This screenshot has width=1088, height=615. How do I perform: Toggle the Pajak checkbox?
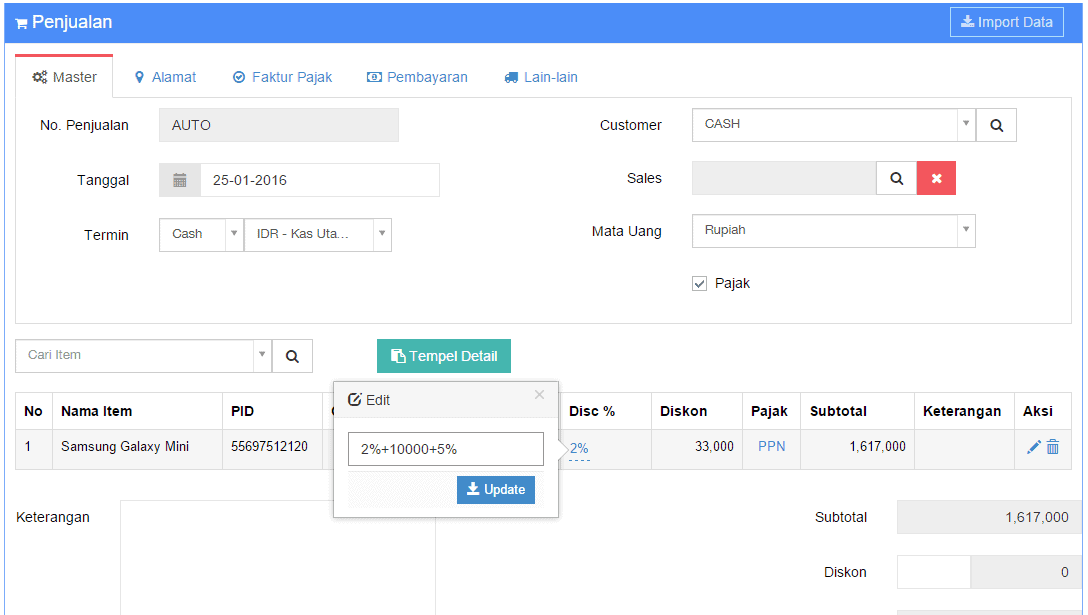[699, 283]
